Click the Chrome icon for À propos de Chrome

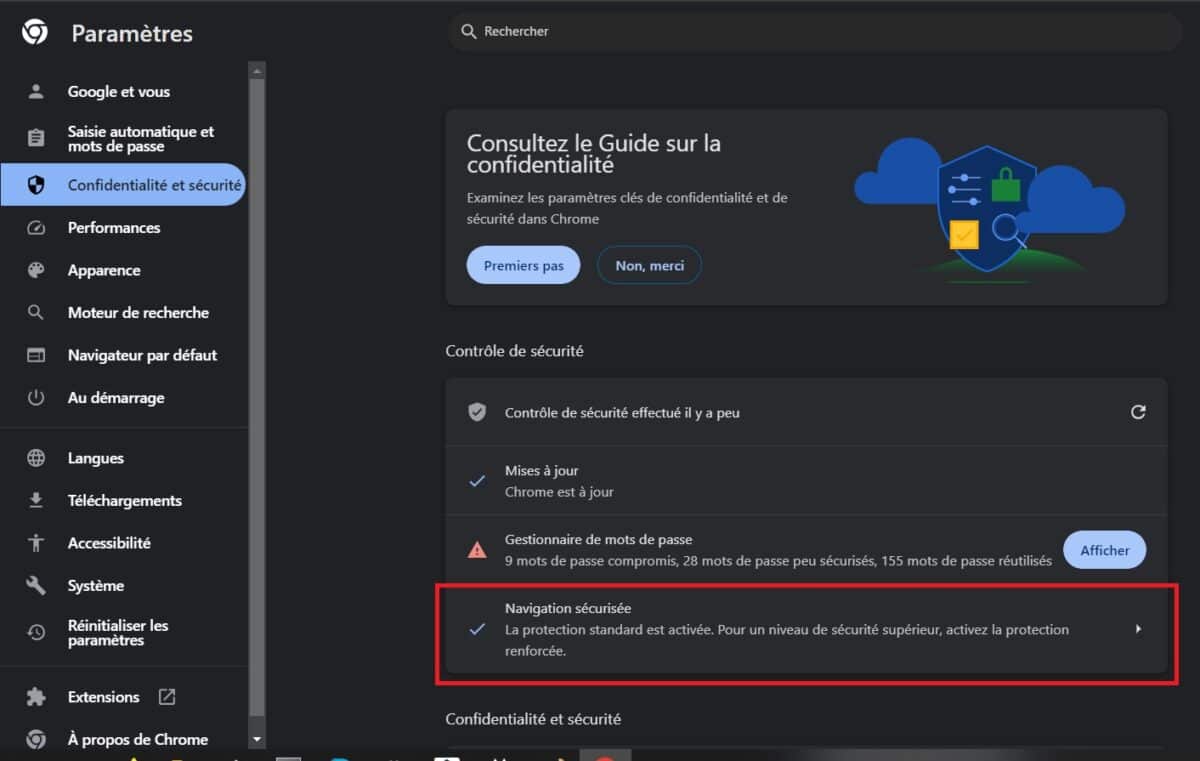pos(36,740)
